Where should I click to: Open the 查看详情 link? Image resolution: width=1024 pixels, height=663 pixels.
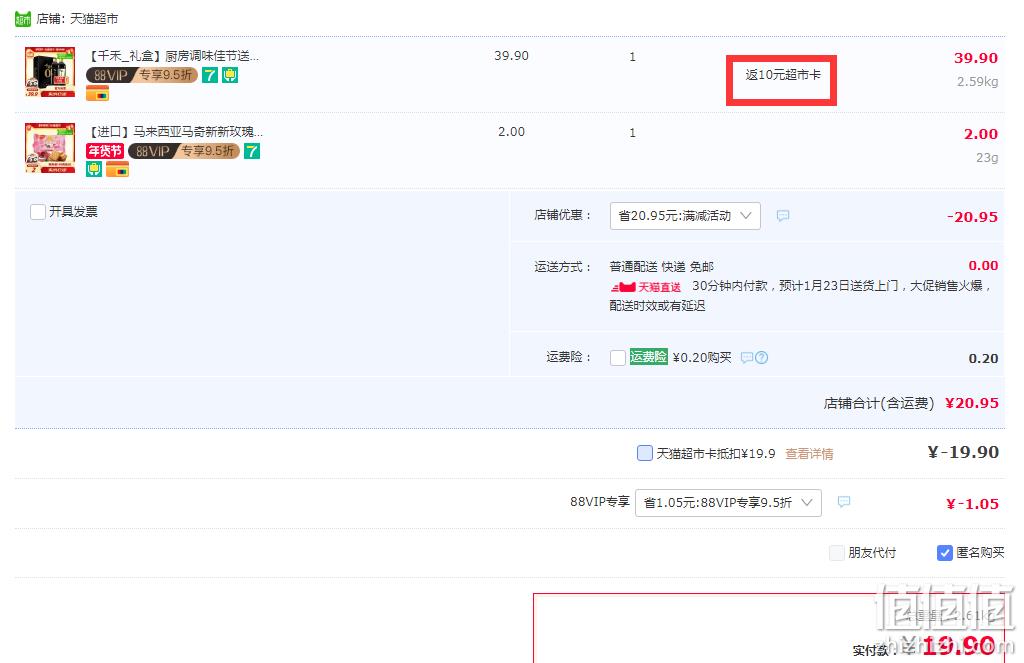click(809, 453)
